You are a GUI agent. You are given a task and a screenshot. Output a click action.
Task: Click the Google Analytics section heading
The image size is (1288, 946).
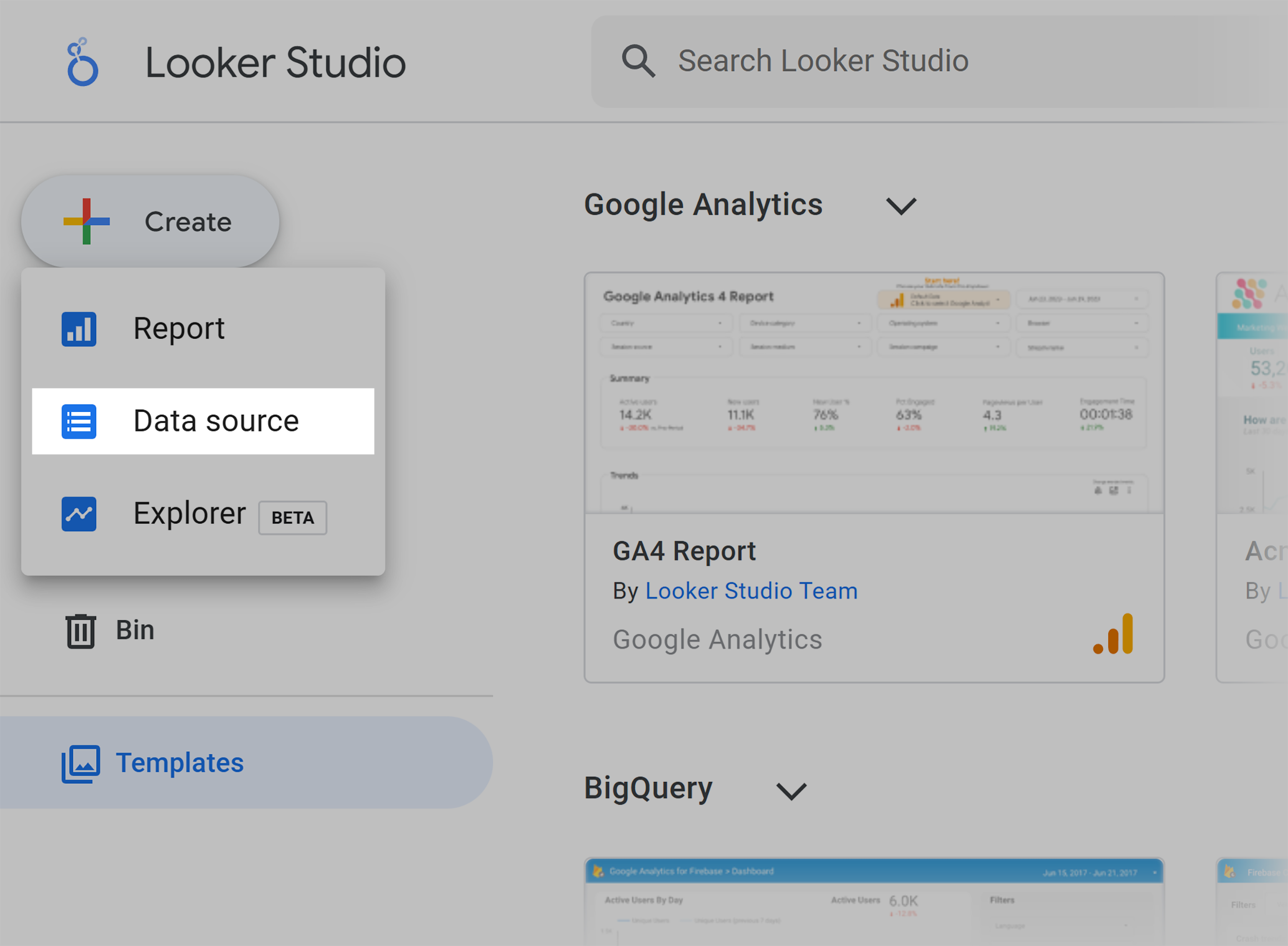(x=703, y=204)
